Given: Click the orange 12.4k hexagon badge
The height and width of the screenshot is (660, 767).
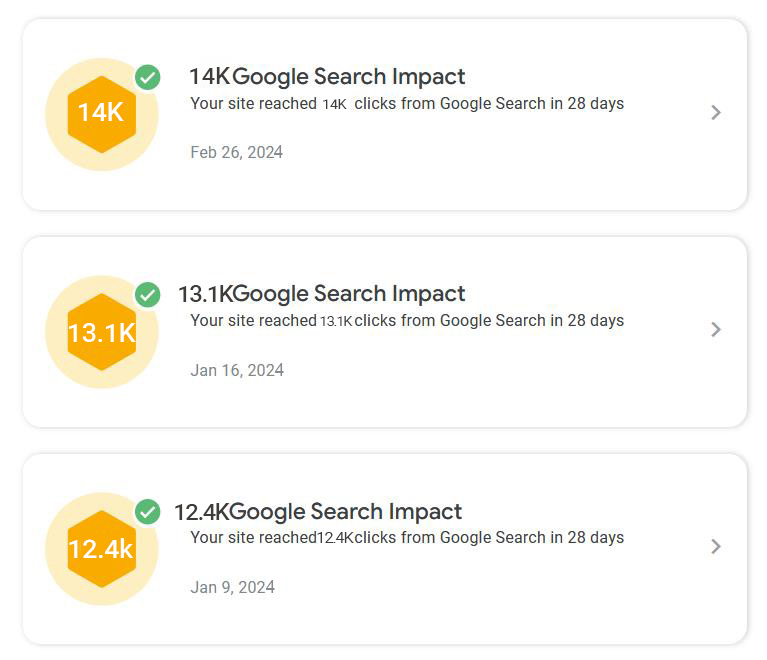Looking at the screenshot, I should click(101, 548).
